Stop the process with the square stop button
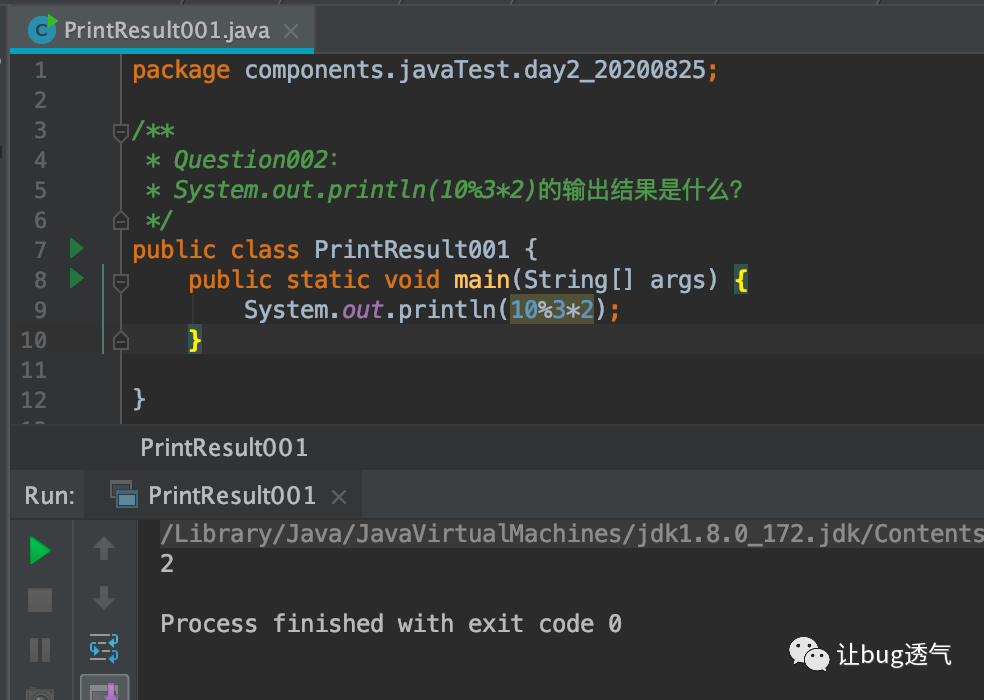 point(40,600)
